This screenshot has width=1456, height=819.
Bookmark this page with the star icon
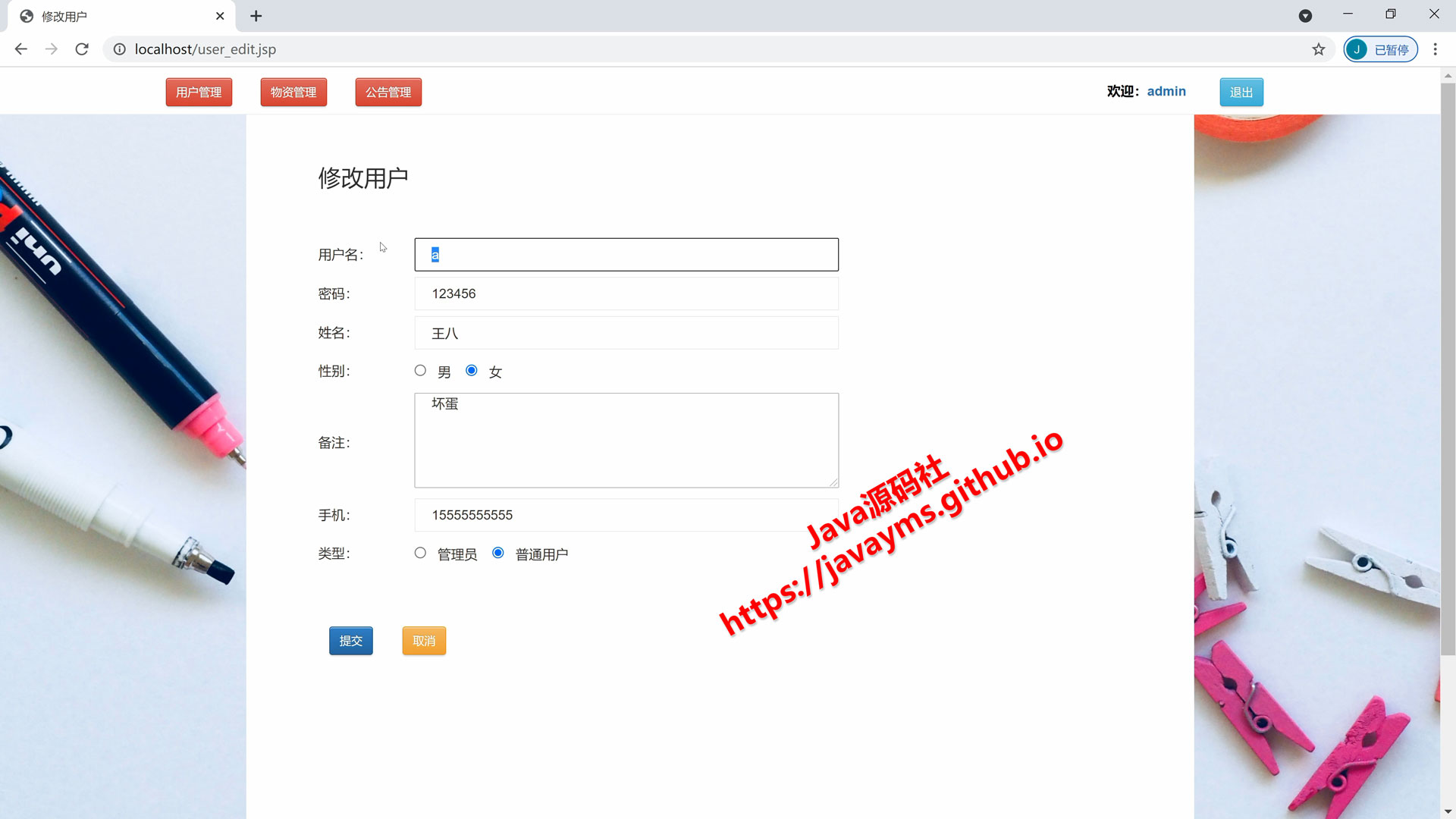(1319, 49)
